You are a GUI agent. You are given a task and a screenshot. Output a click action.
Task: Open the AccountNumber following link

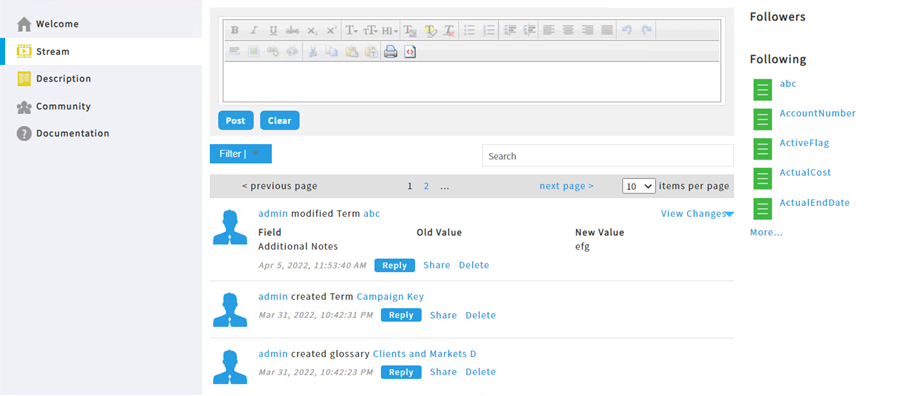pyautogui.click(x=817, y=114)
